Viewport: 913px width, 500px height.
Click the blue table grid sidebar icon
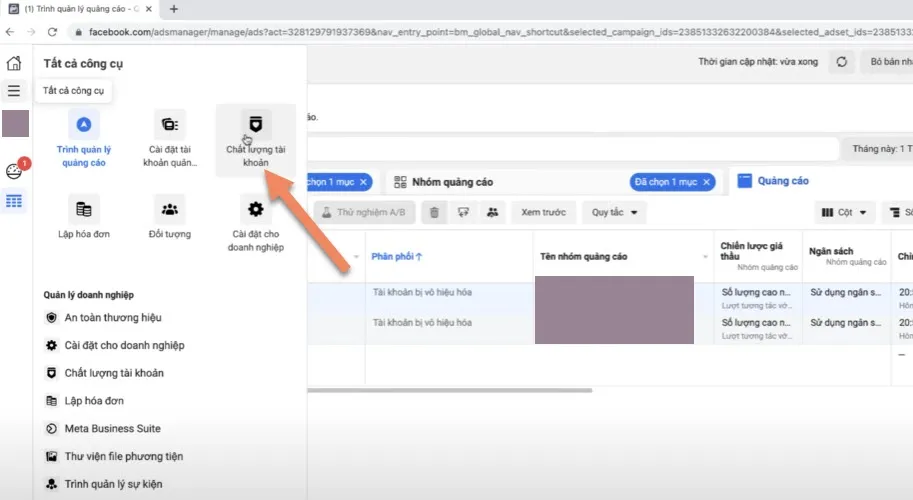coord(14,201)
